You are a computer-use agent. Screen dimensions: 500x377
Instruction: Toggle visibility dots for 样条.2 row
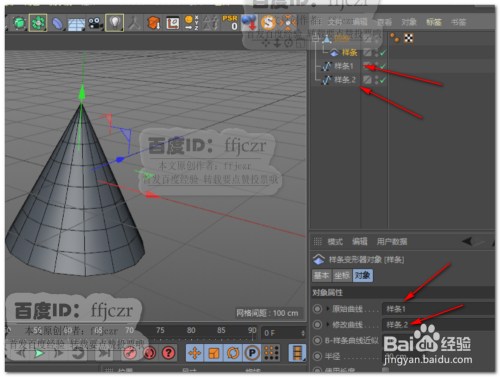(376, 80)
